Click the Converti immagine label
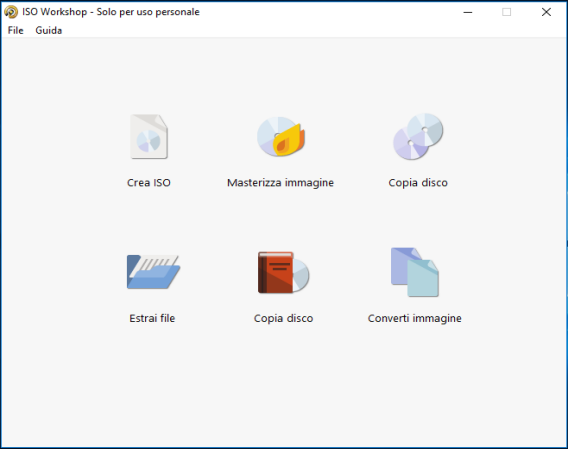The height and width of the screenshot is (449, 568). tap(415, 318)
